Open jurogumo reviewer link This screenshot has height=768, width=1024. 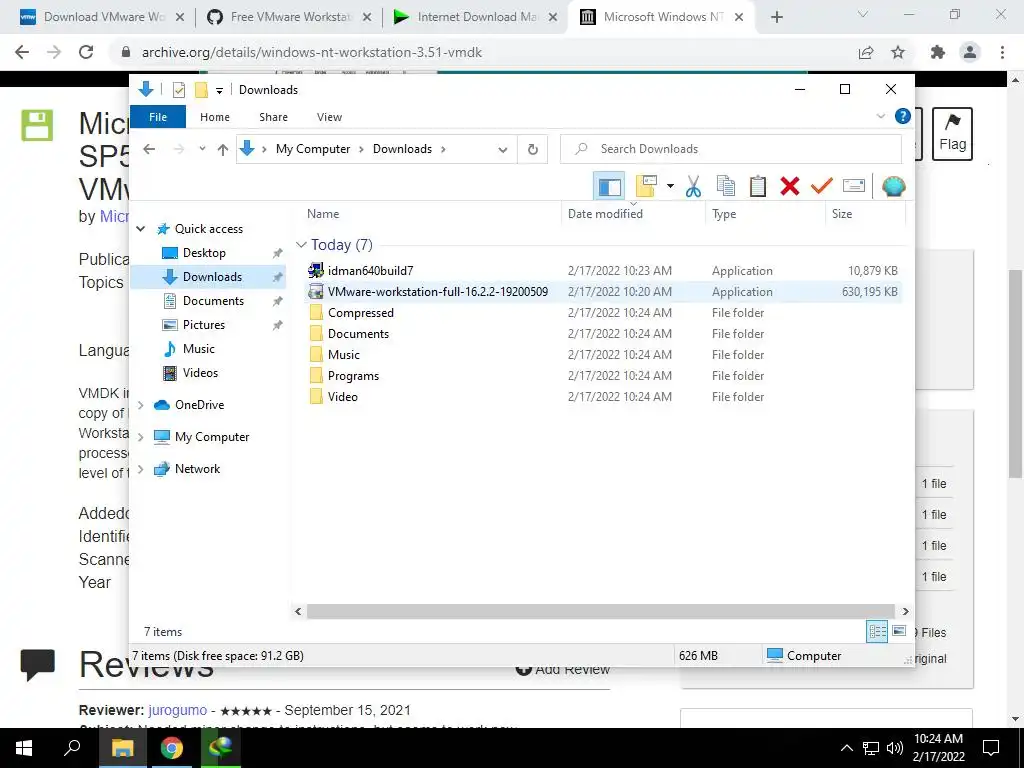(x=178, y=711)
